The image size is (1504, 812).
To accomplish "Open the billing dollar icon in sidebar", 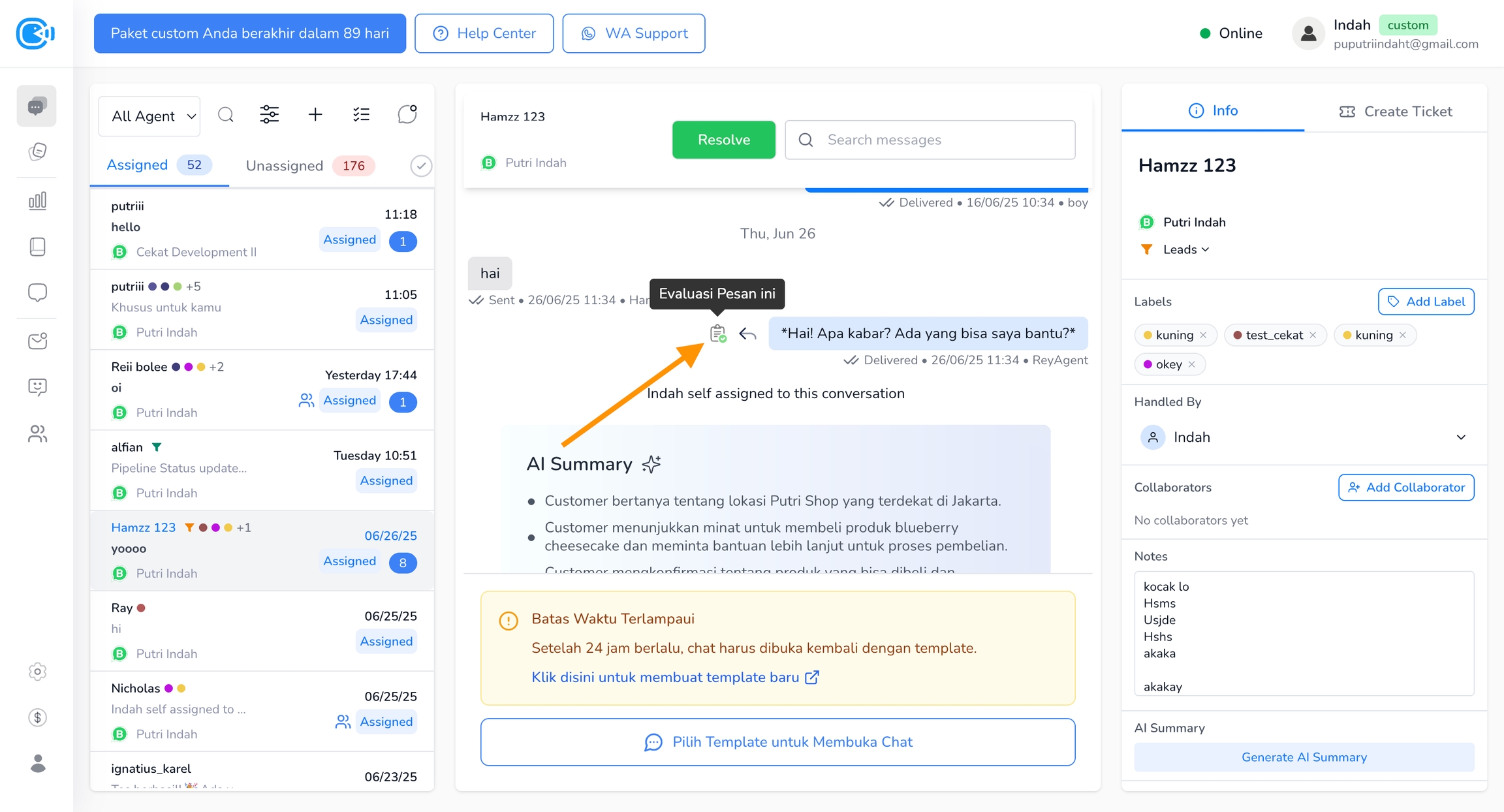I will 37,717.
